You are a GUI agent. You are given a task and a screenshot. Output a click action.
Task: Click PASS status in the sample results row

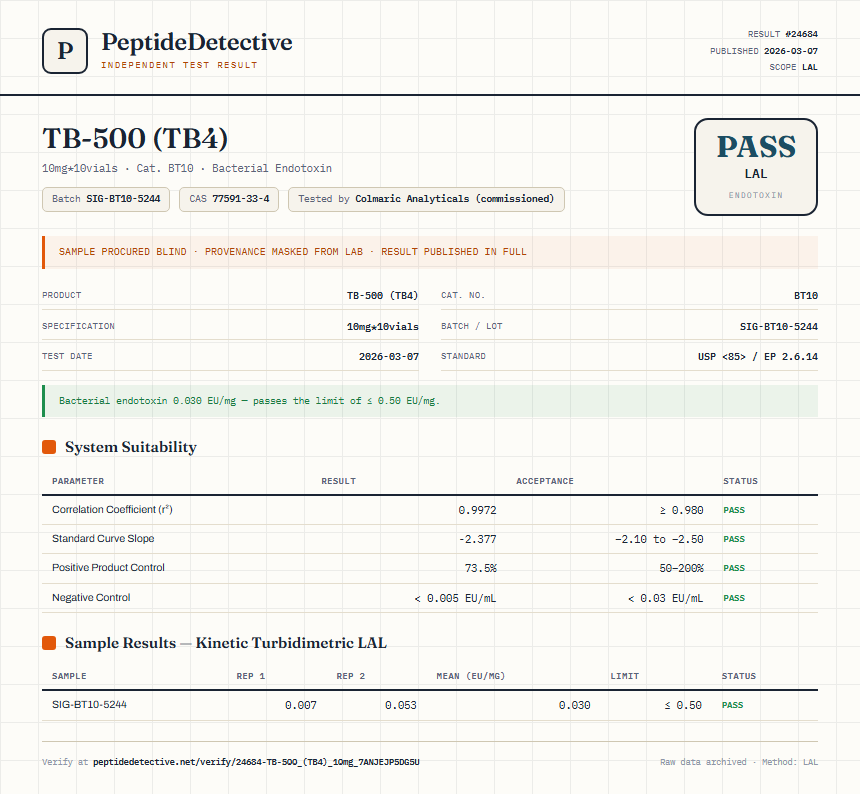732,705
